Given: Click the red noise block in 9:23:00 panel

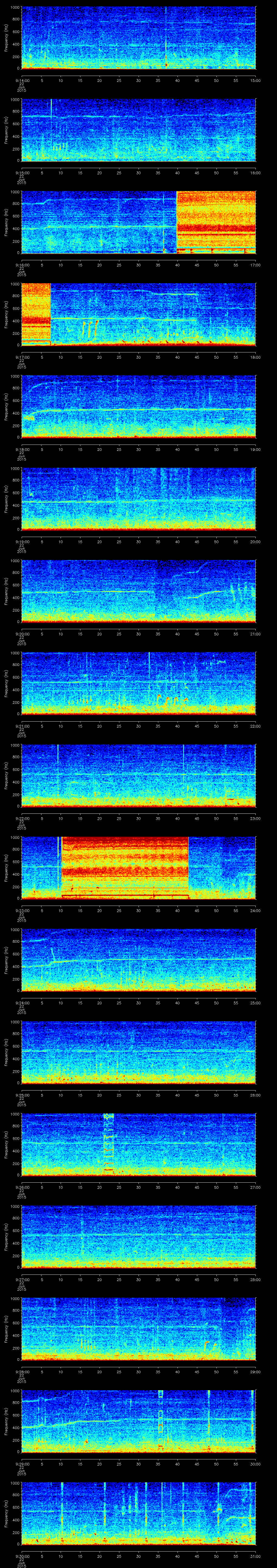Looking at the screenshot, I should 126,868.
